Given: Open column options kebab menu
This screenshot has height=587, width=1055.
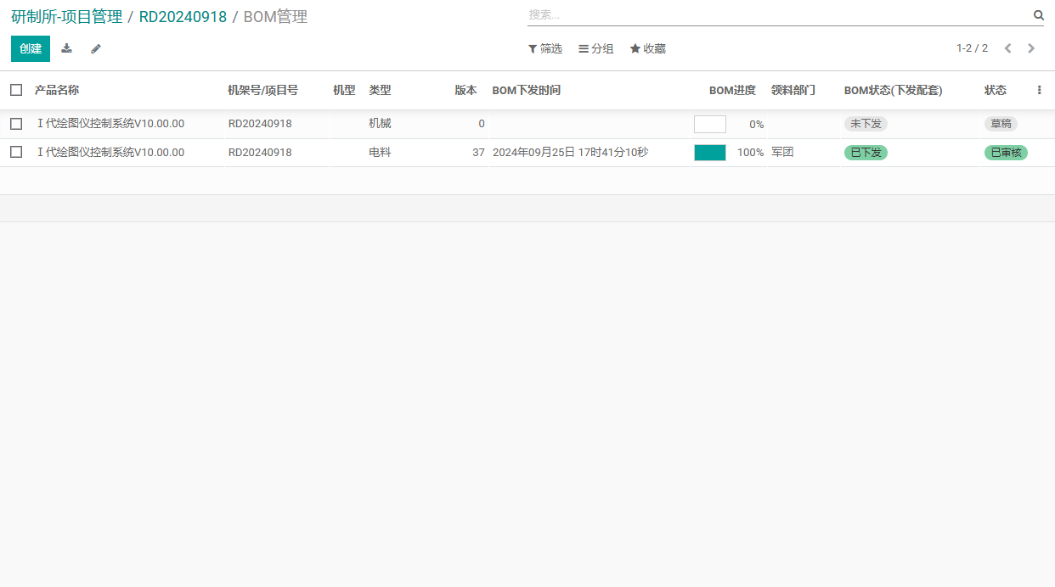Looking at the screenshot, I should [x=1039, y=90].
